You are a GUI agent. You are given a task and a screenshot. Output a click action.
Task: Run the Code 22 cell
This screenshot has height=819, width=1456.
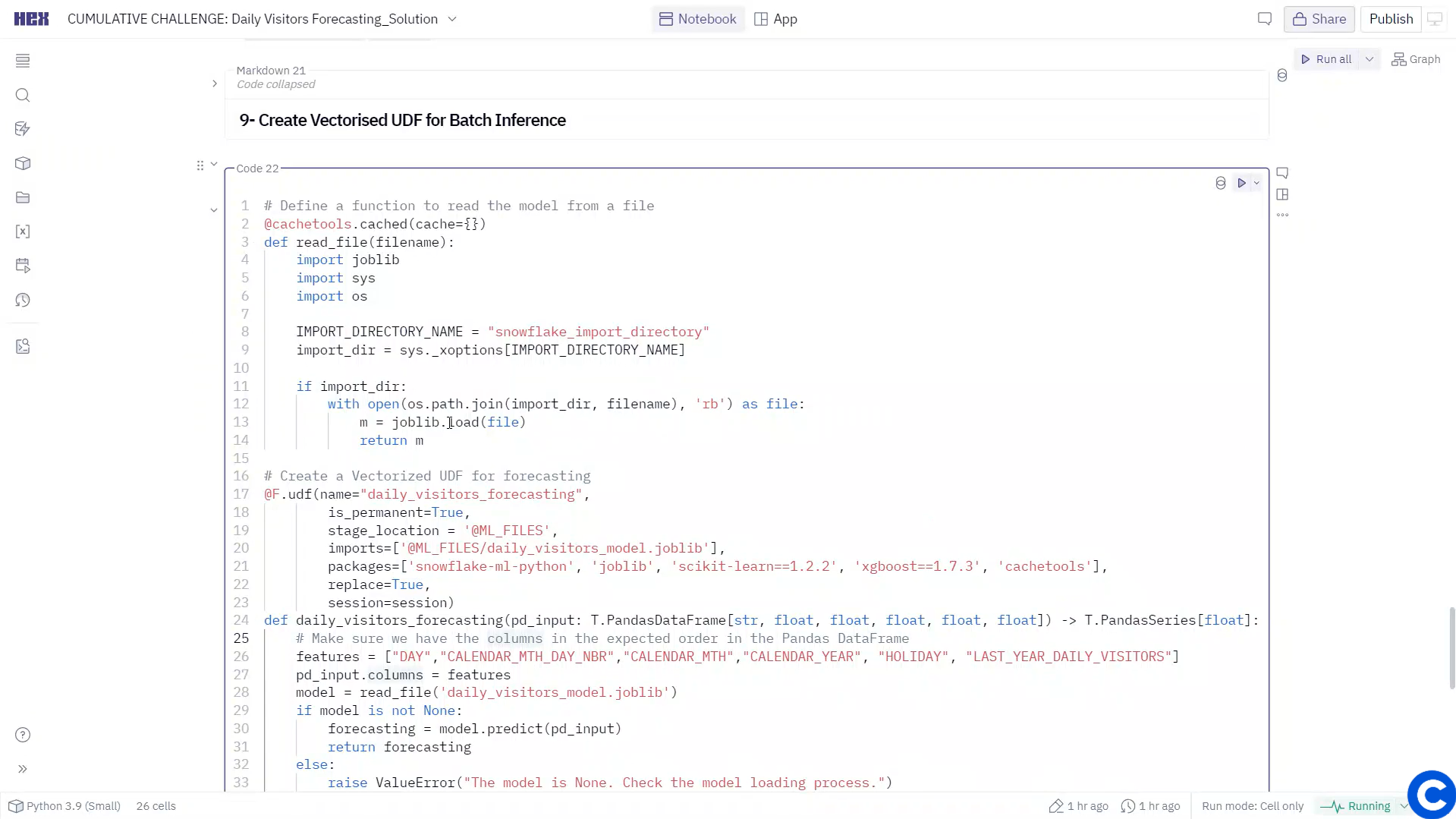[1241, 183]
